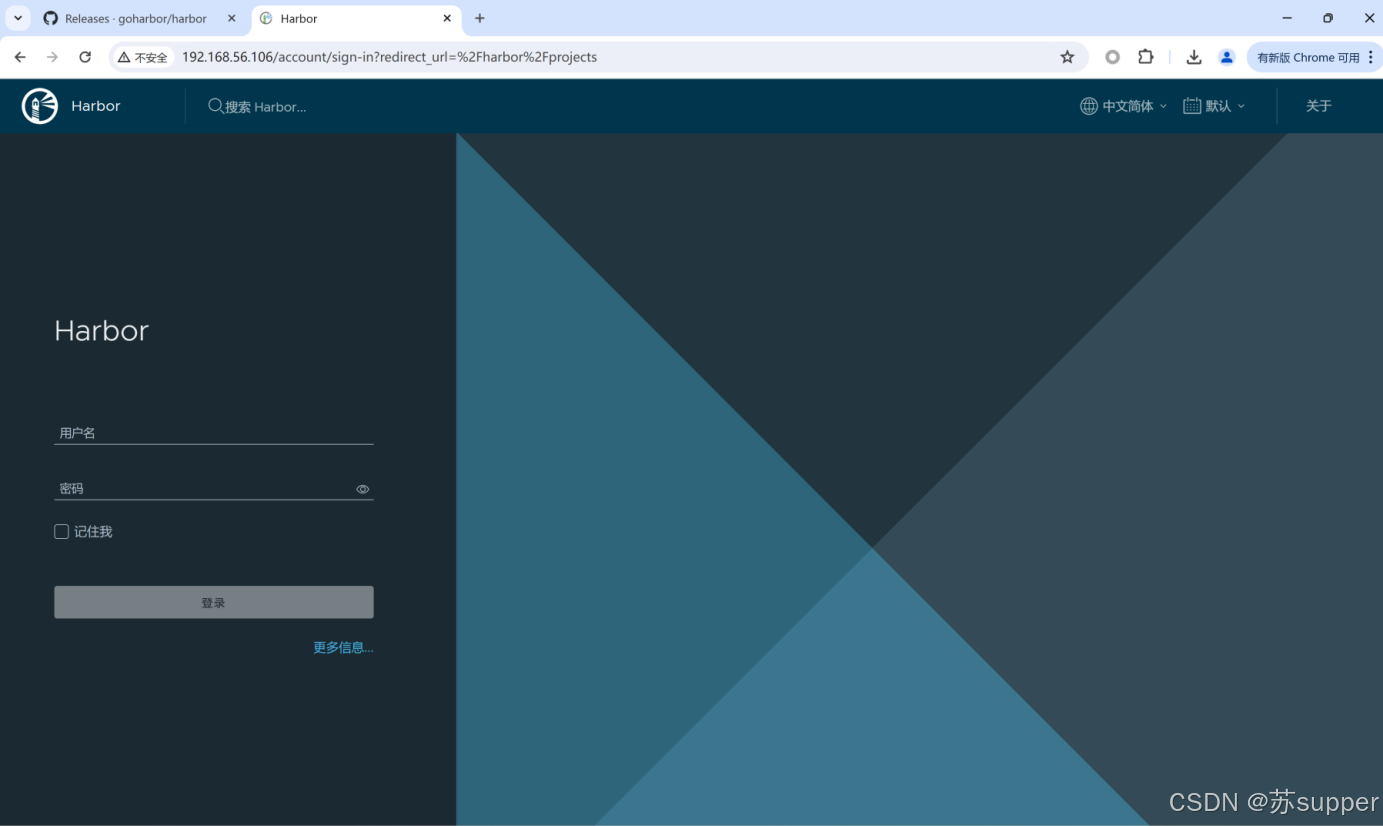The width and height of the screenshot is (1383, 826).
Task: Click the calendar icon beside 默认
Action: coord(1192,106)
